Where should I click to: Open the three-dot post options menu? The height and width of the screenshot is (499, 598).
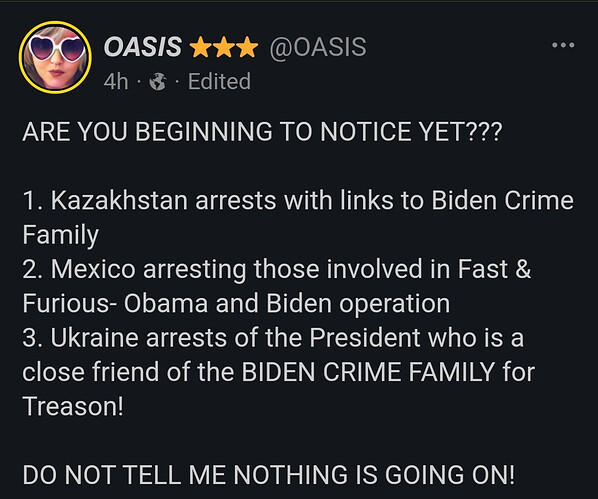[563, 45]
